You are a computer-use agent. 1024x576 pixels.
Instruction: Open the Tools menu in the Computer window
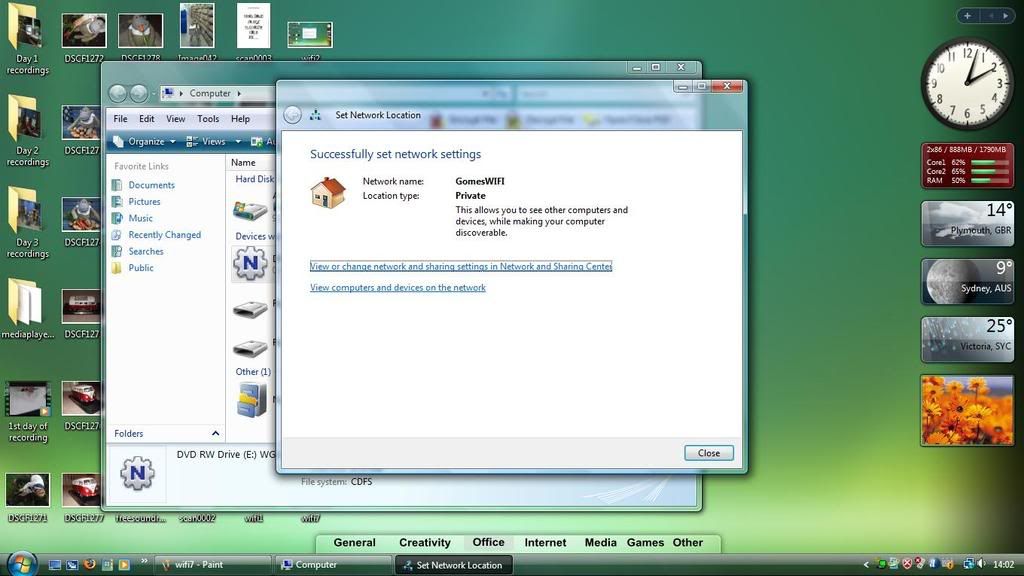(208, 119)
